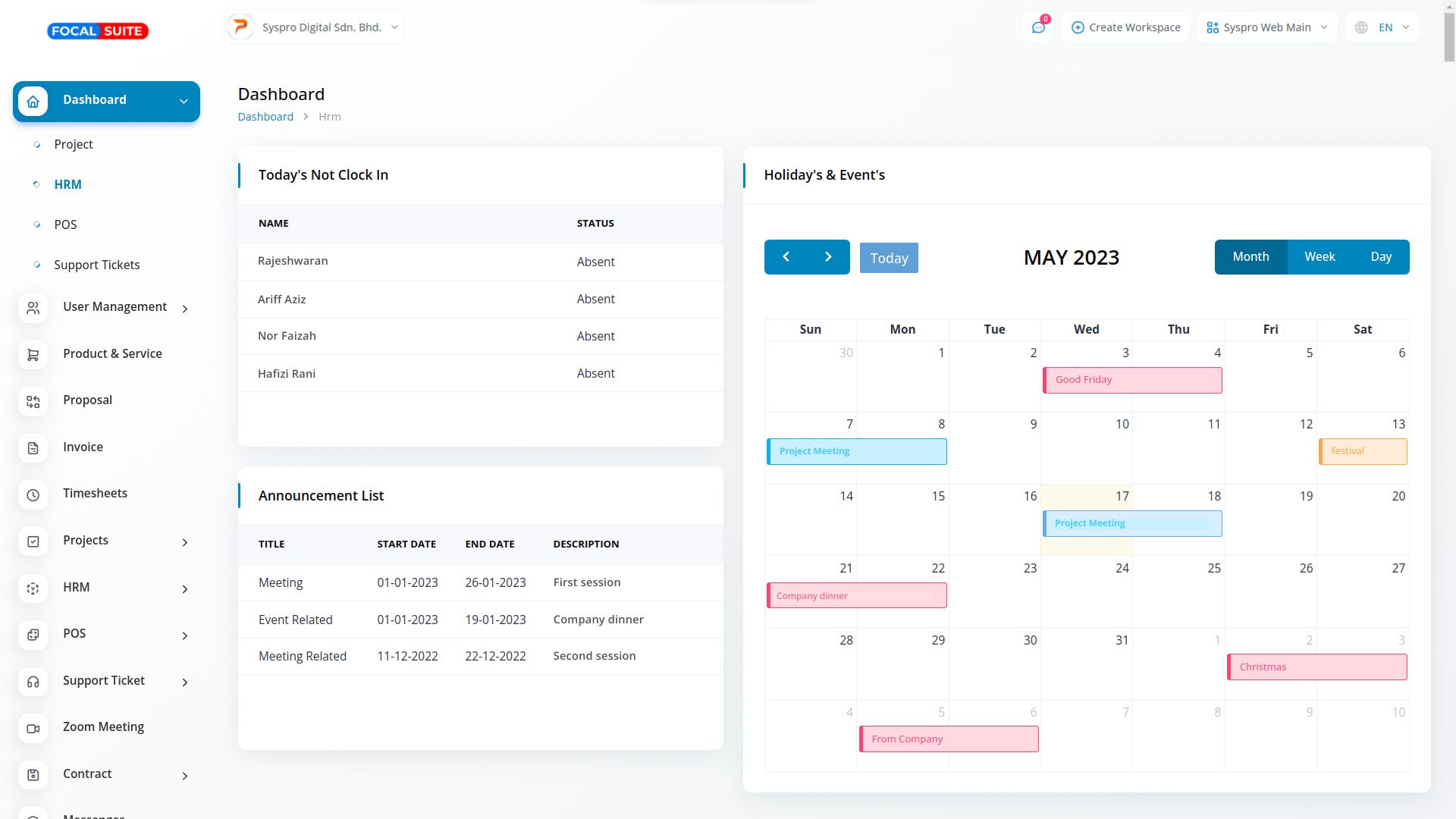This screenshot has height=819, width=1456.
Task: Open the chat messages icon in the header
Action: tap(1038, 27)
